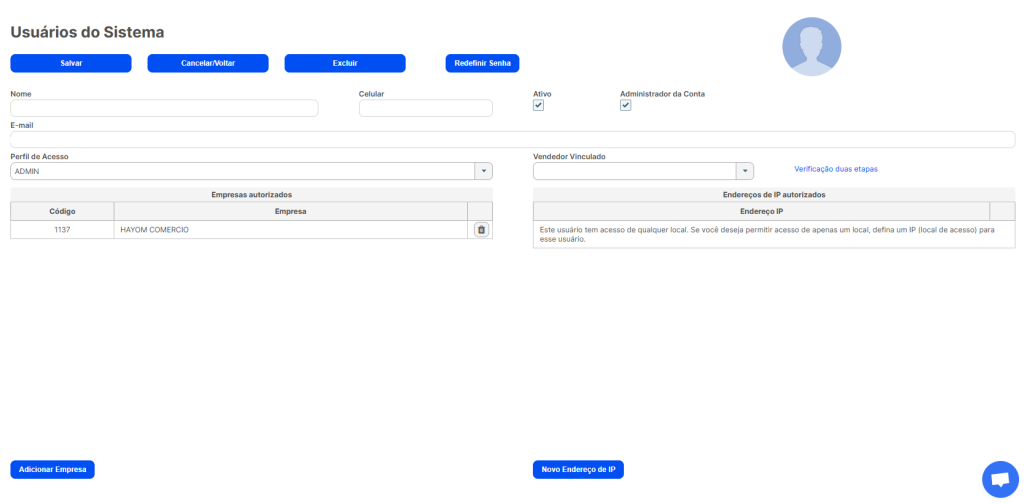1024x504 pixels.
Task: Open the chat support bubble icon
Action: 1000,479
